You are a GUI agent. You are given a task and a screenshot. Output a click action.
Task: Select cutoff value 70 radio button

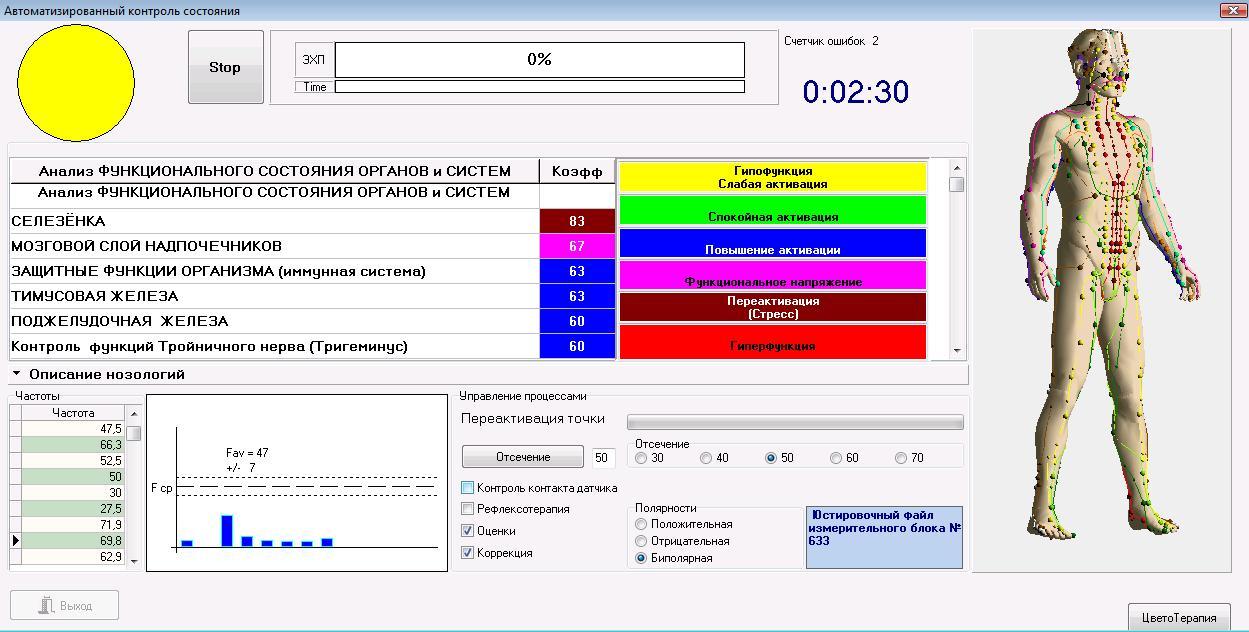(x=901, y=458)
